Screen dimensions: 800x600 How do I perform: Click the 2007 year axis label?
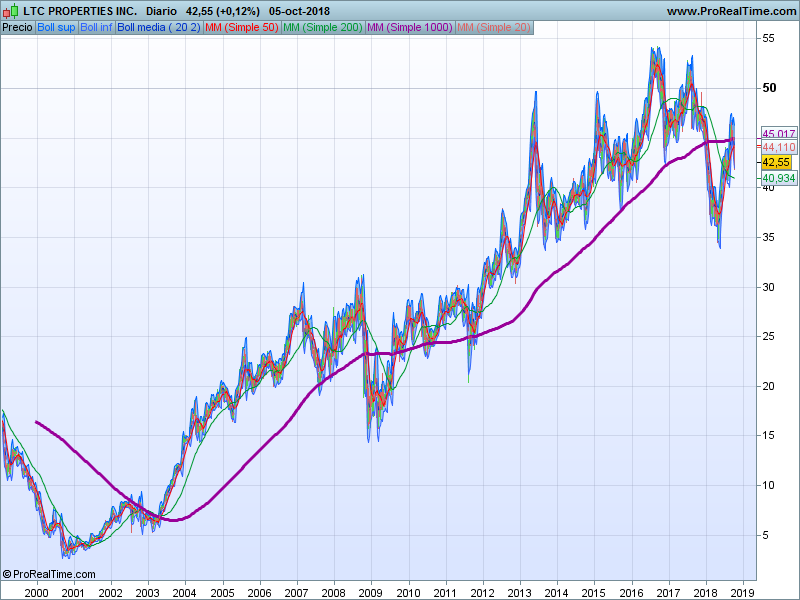(296, 593)
